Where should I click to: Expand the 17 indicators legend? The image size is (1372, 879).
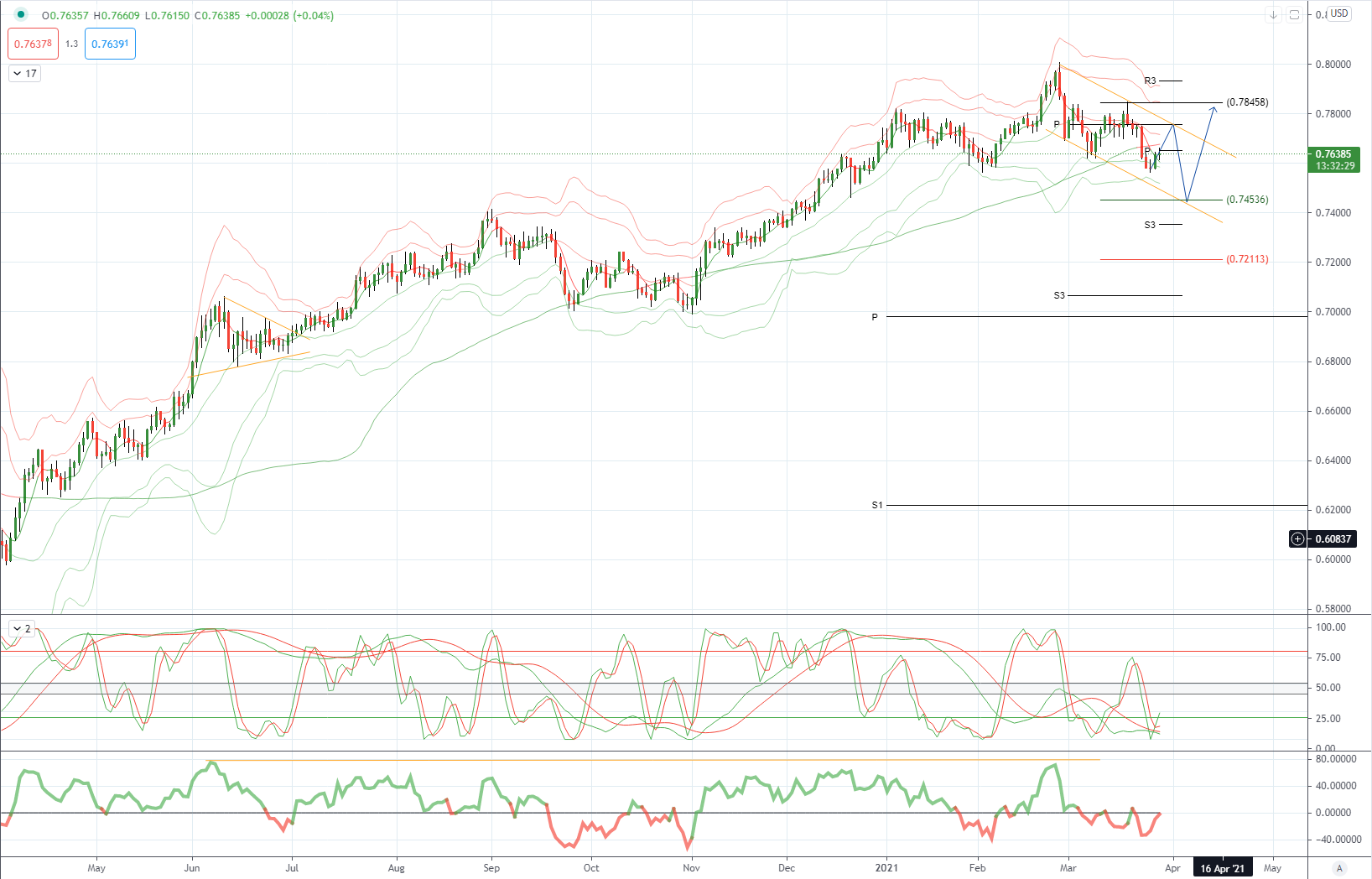(x=24, y=74)
